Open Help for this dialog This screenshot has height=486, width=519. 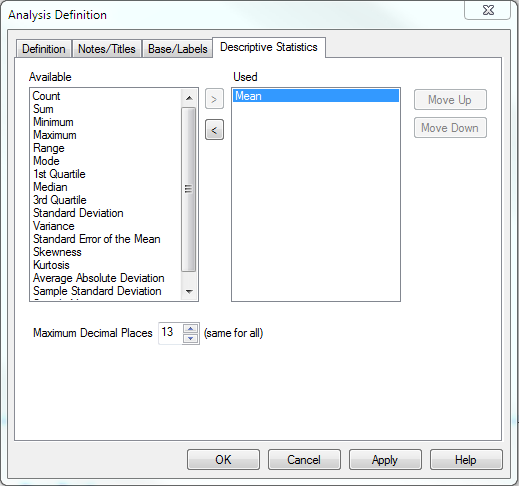tap(466, 460)
